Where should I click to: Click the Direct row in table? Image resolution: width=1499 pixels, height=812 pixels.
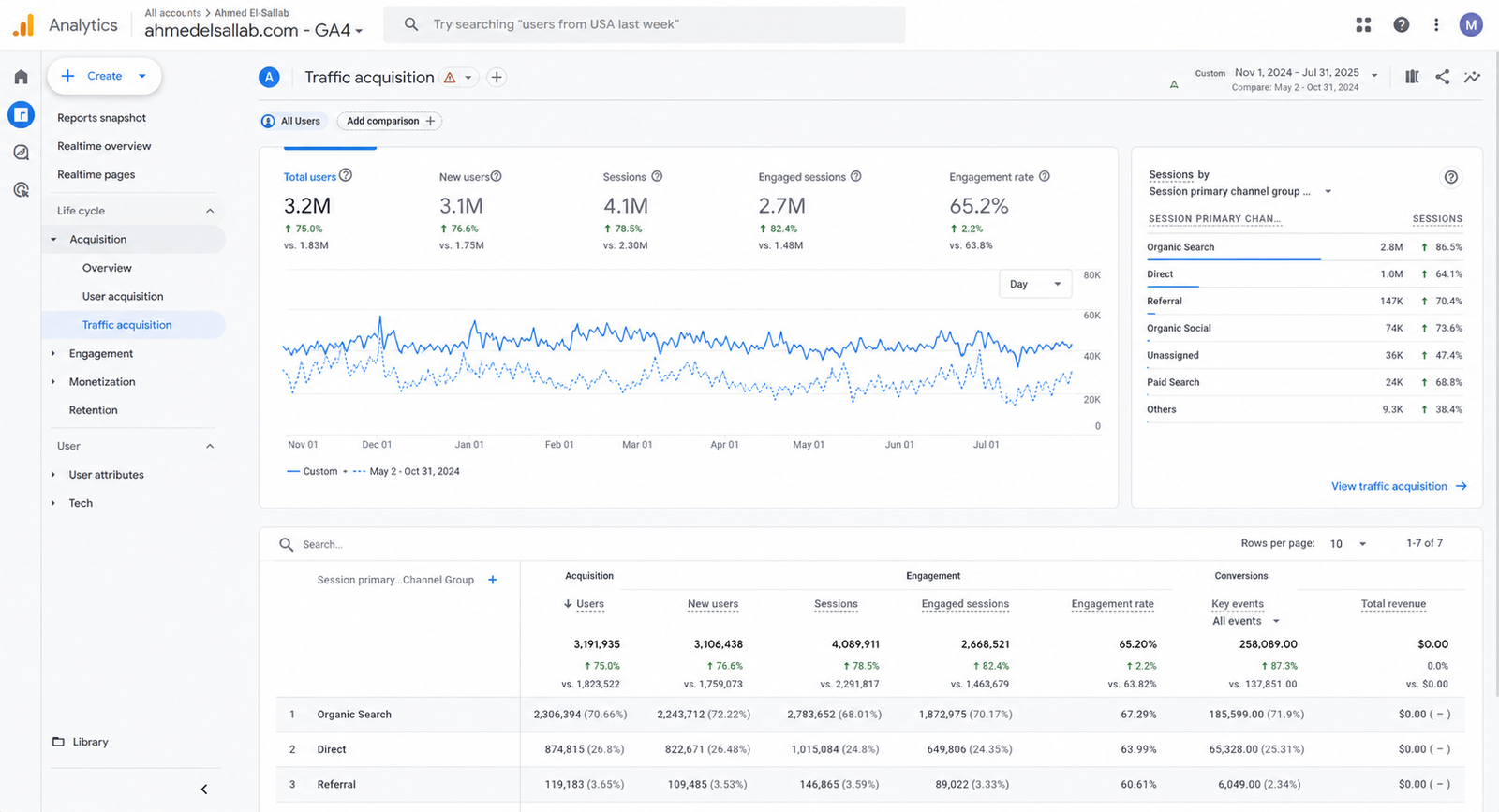tap(869, 749)
